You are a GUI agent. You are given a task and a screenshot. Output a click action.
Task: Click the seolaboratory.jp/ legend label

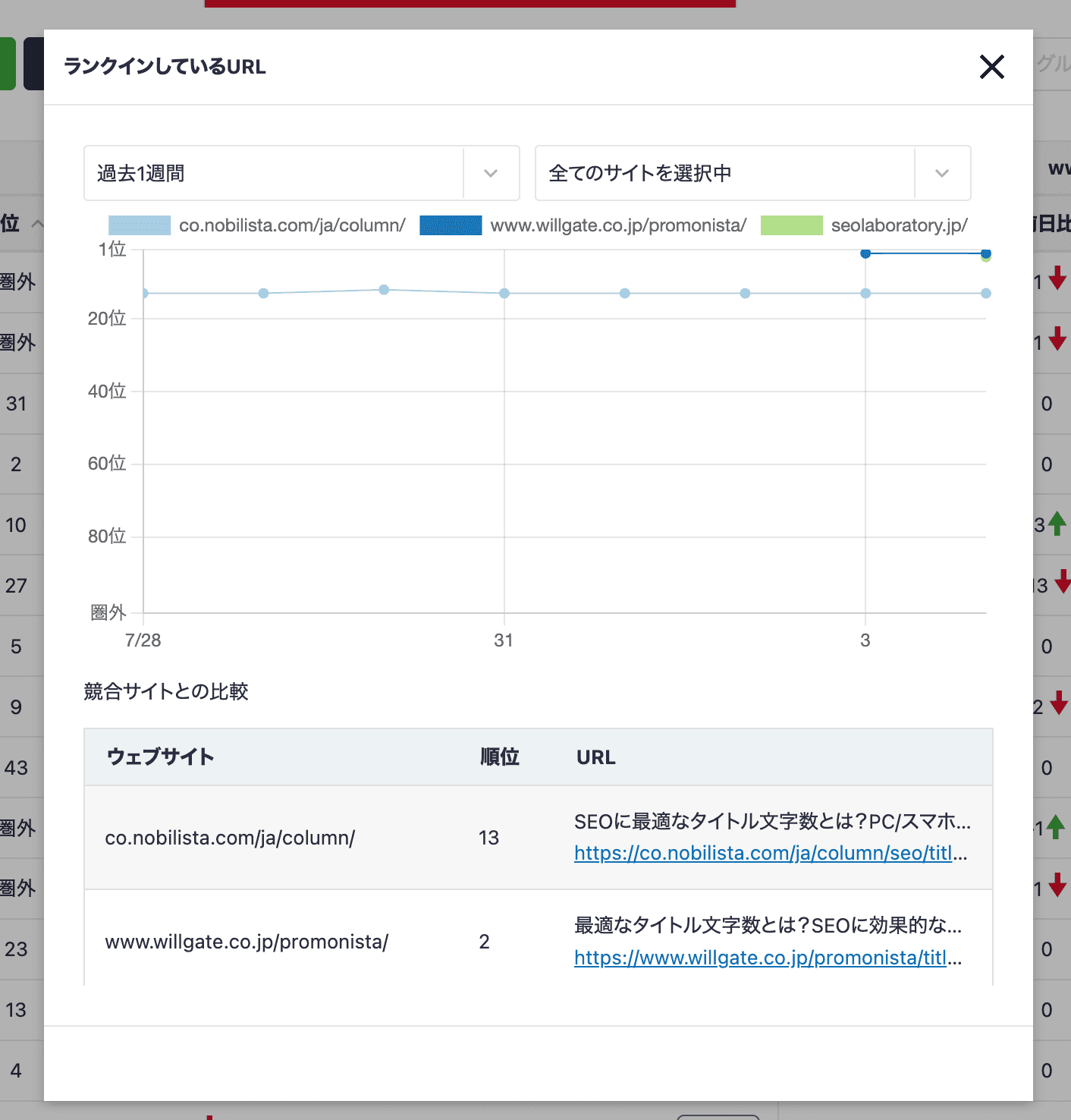click(x=900, y=225)
